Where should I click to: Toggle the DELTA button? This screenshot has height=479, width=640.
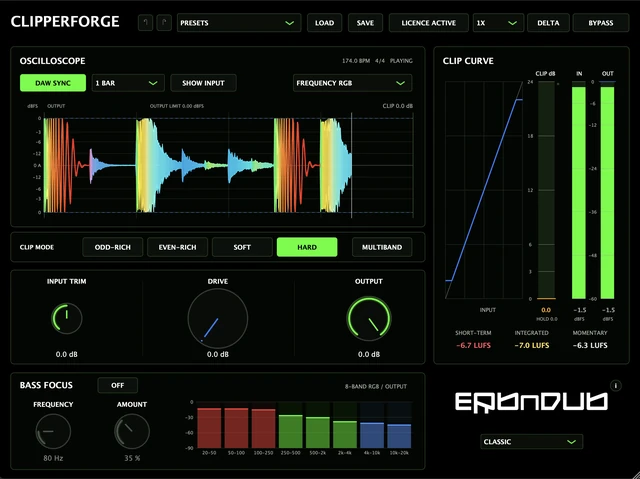[x=548, y=23]
